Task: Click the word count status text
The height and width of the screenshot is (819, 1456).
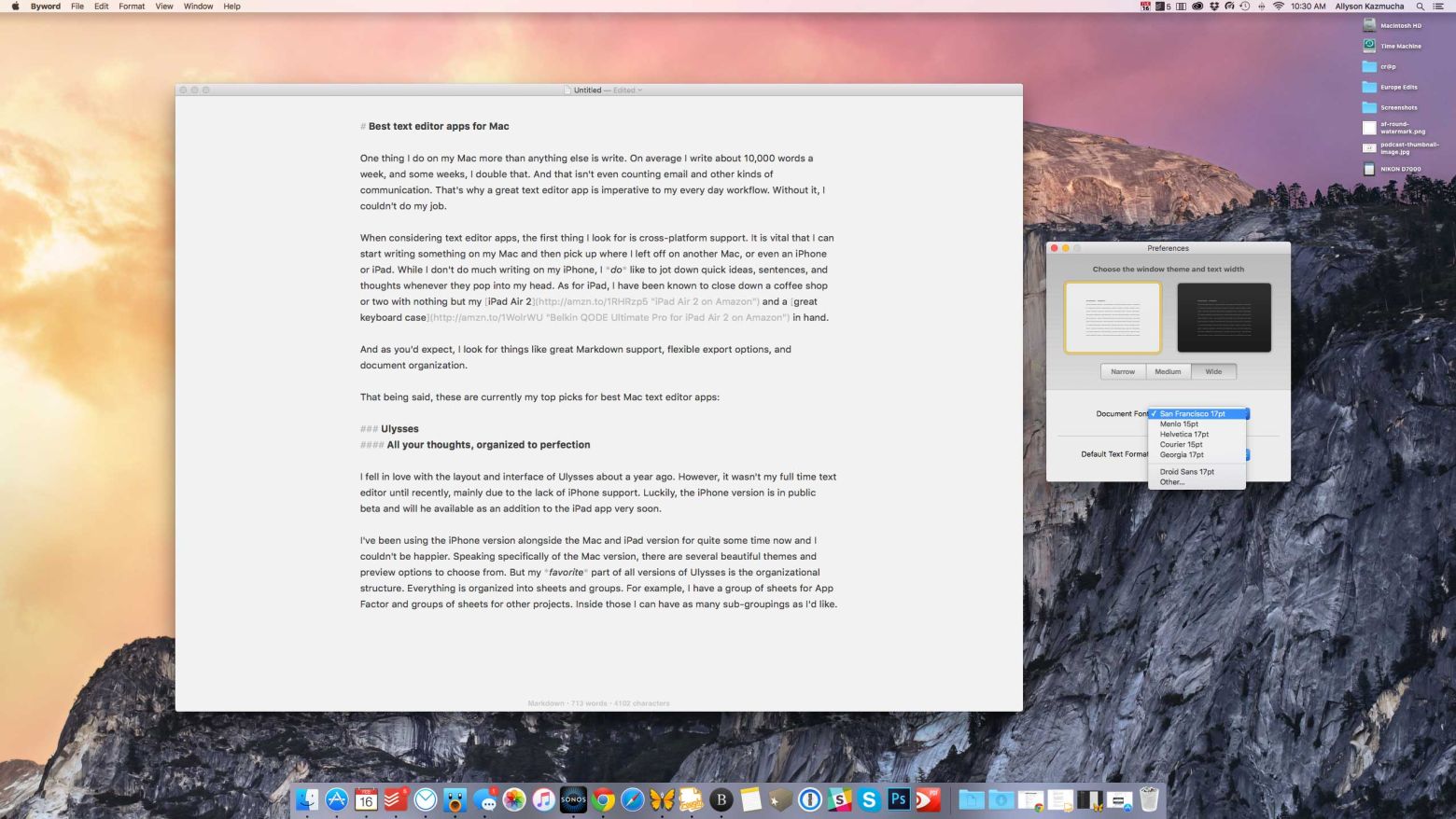Action: 598,703
